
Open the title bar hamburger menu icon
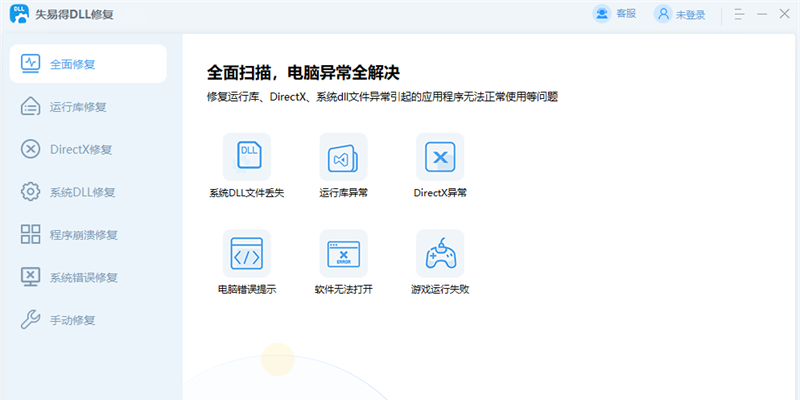coord(739,14)
